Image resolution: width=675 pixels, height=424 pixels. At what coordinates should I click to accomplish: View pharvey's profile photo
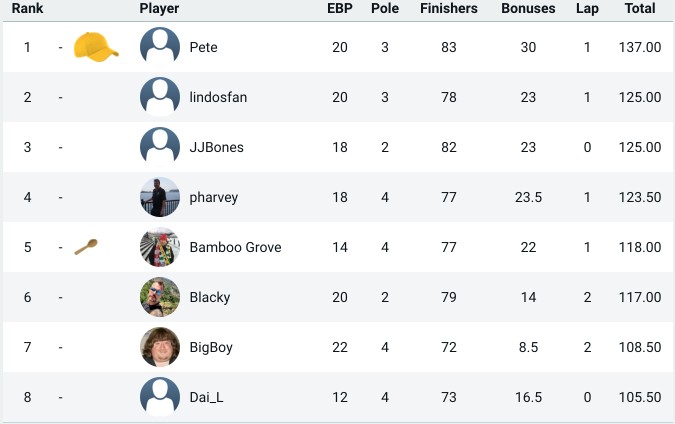[160, 197]
